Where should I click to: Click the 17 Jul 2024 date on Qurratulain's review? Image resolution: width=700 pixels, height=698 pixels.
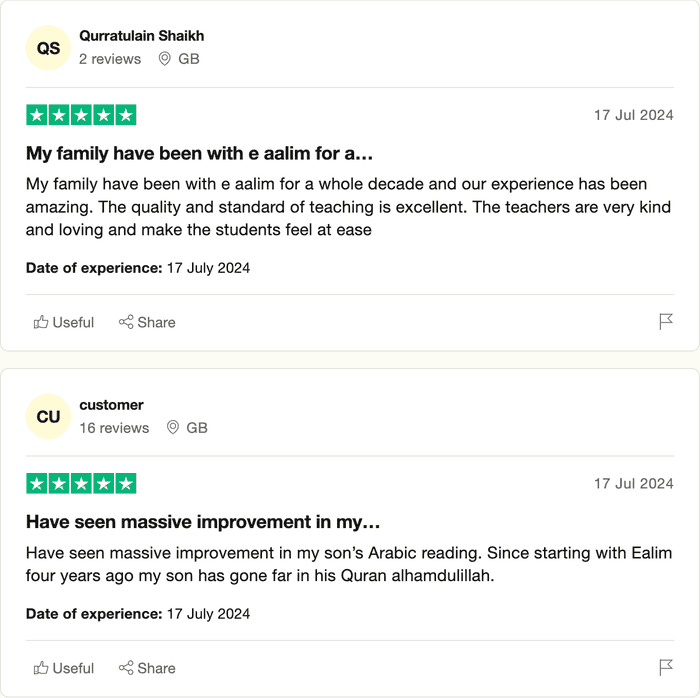(x=633, y=115)
